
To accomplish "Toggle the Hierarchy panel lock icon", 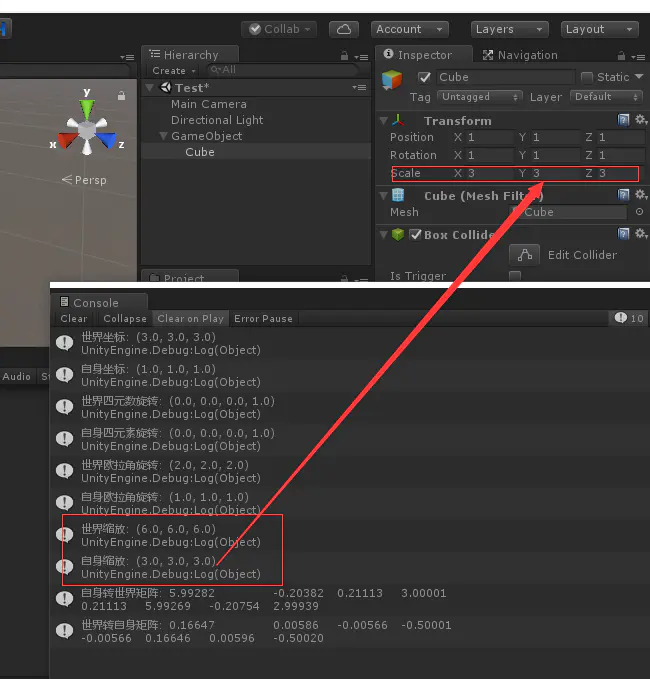I will tap(344, 56).
